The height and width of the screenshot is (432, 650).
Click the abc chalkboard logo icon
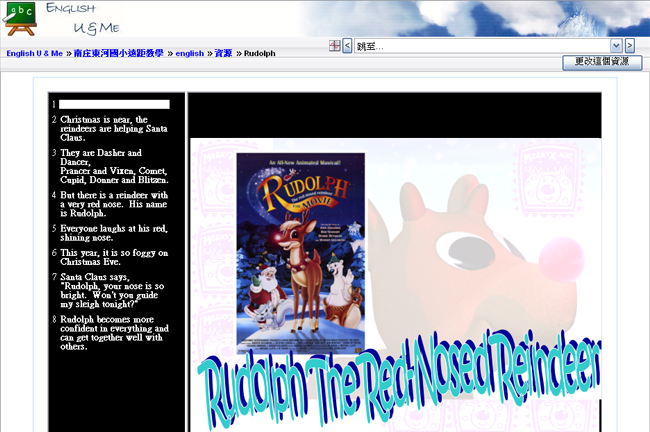tap(20, 16)
